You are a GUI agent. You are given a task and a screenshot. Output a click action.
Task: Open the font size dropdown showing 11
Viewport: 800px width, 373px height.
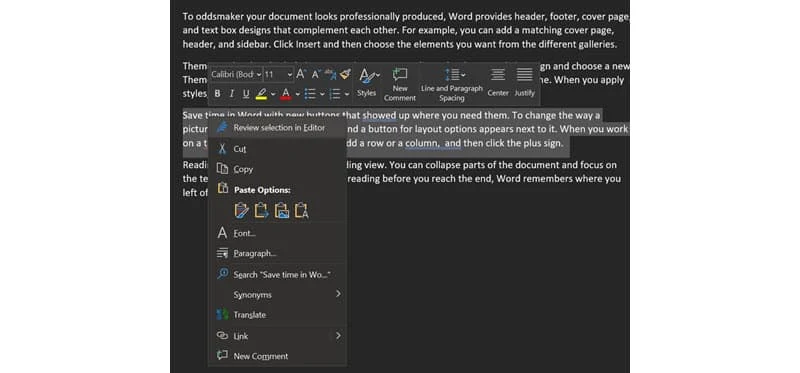pyautogui.click(x=279, y=74)
